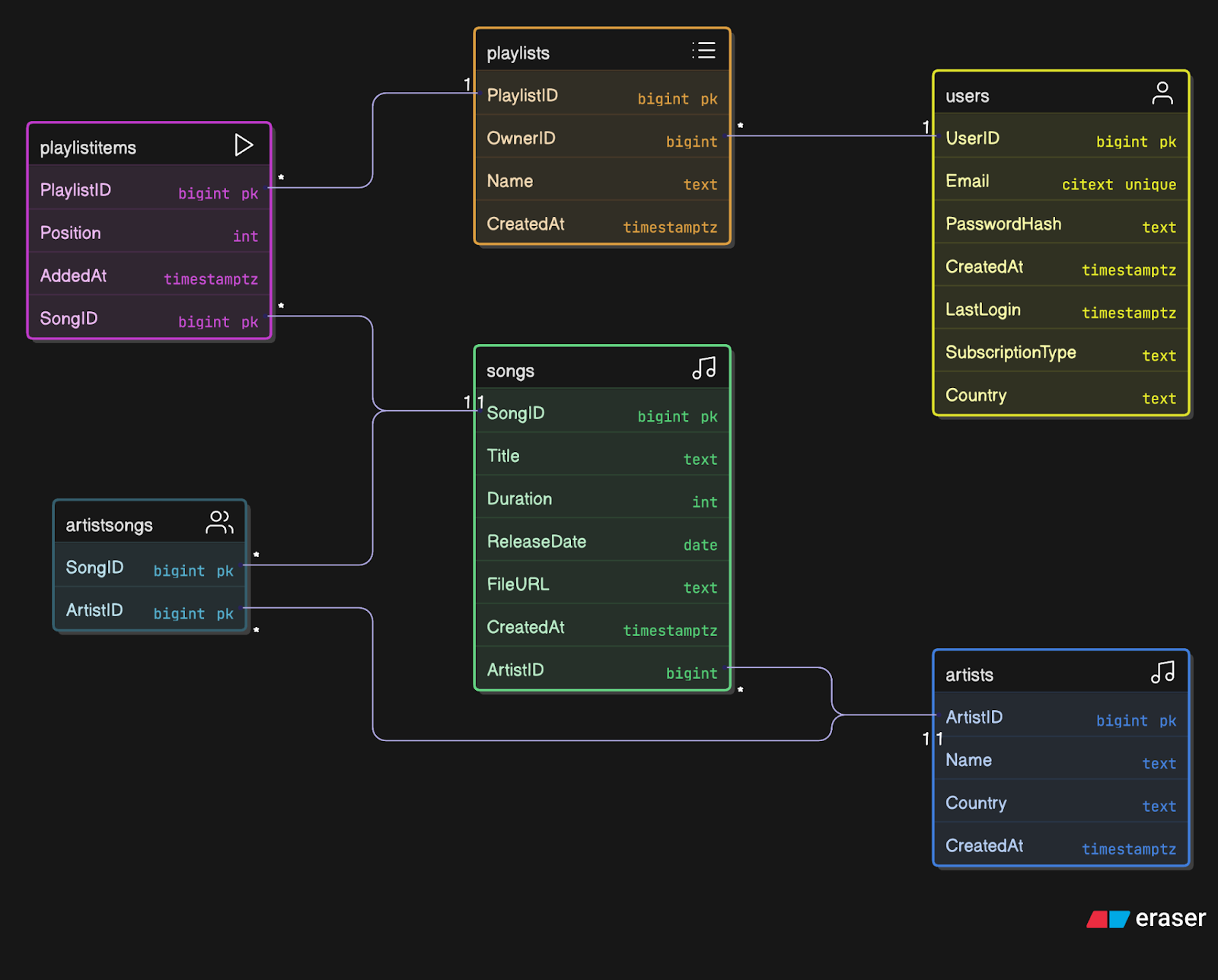The width and height of the screenshot is (1218, 980).
Task: Click the play triangle icon on playlistitems
Action: click(x=244, y=145)
